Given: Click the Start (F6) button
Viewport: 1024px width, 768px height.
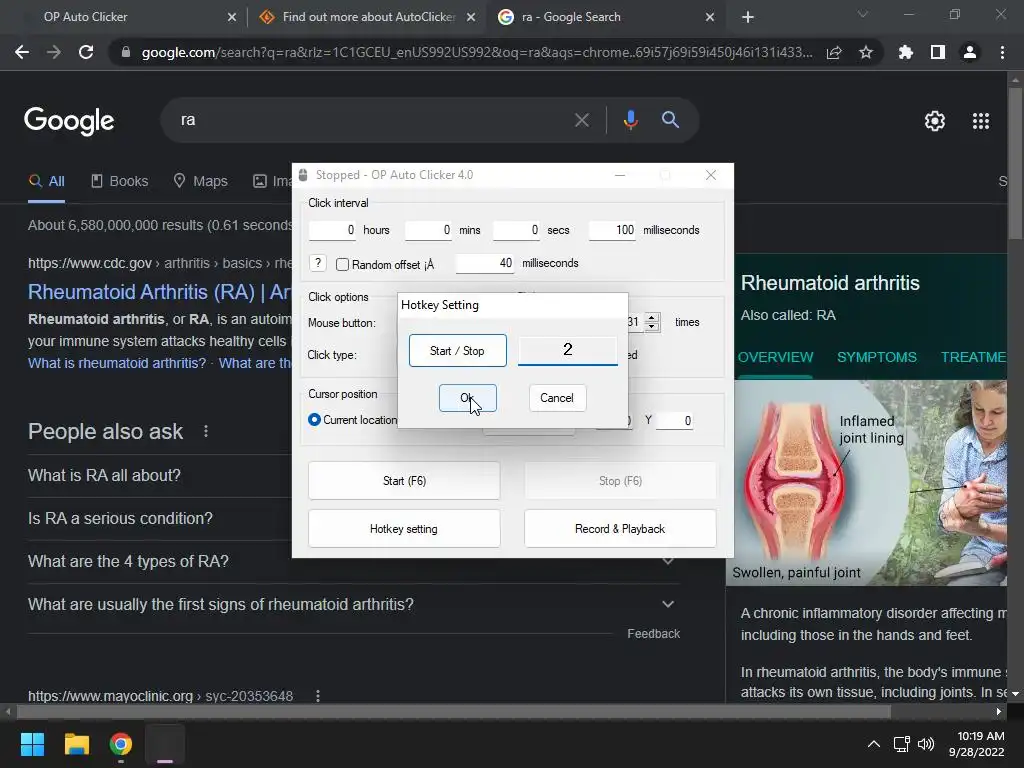Looking at the screenshot, I should coord(404,481).
